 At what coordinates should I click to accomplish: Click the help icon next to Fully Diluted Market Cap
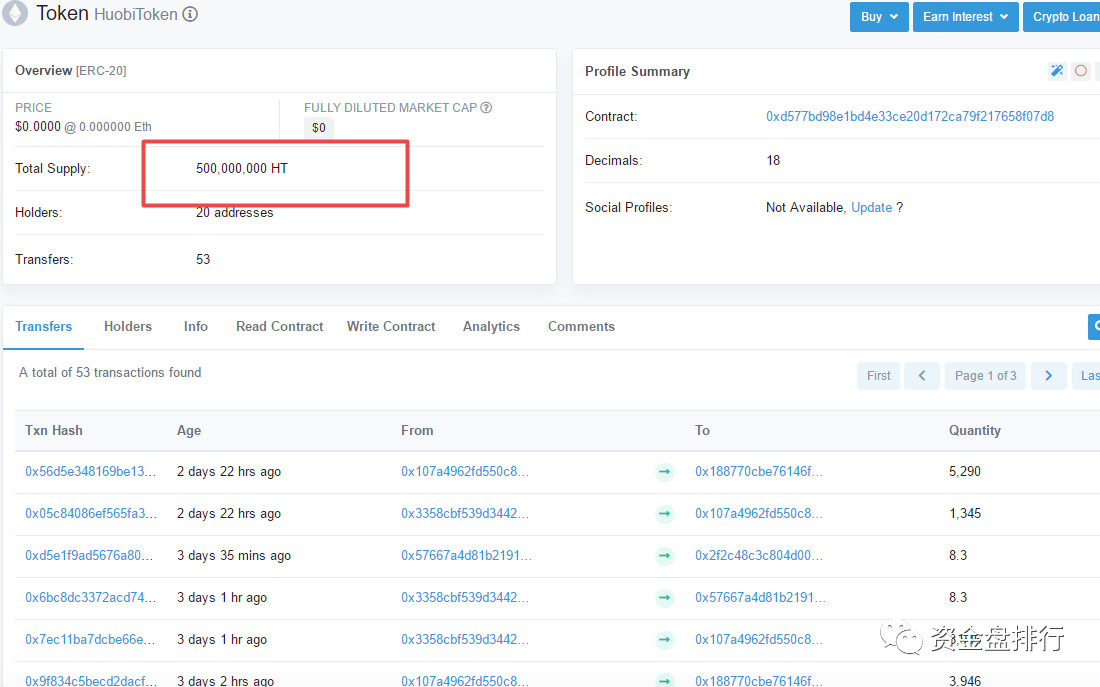(486, 108)
